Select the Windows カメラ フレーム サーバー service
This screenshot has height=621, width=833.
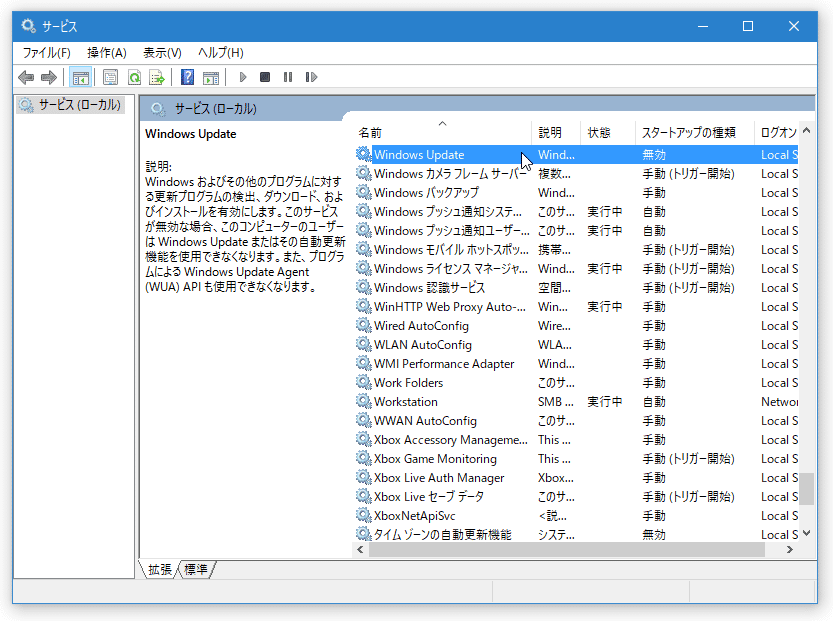(576, 174)
